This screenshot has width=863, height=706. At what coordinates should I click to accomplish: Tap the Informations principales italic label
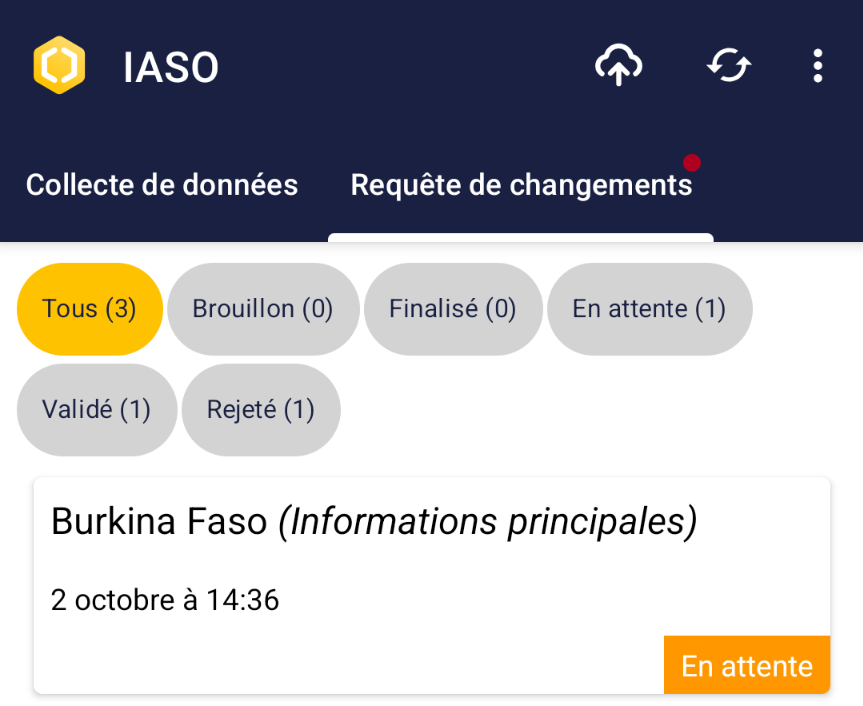(x=487, y=522)
